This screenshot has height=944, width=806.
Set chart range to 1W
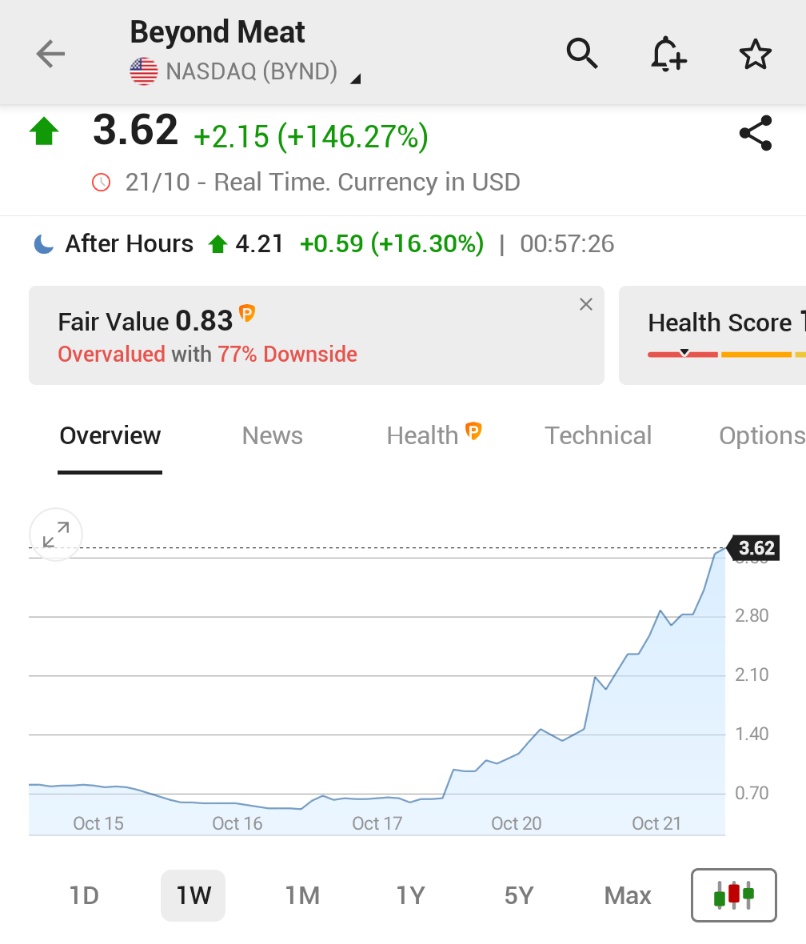(x=193, y=895)
